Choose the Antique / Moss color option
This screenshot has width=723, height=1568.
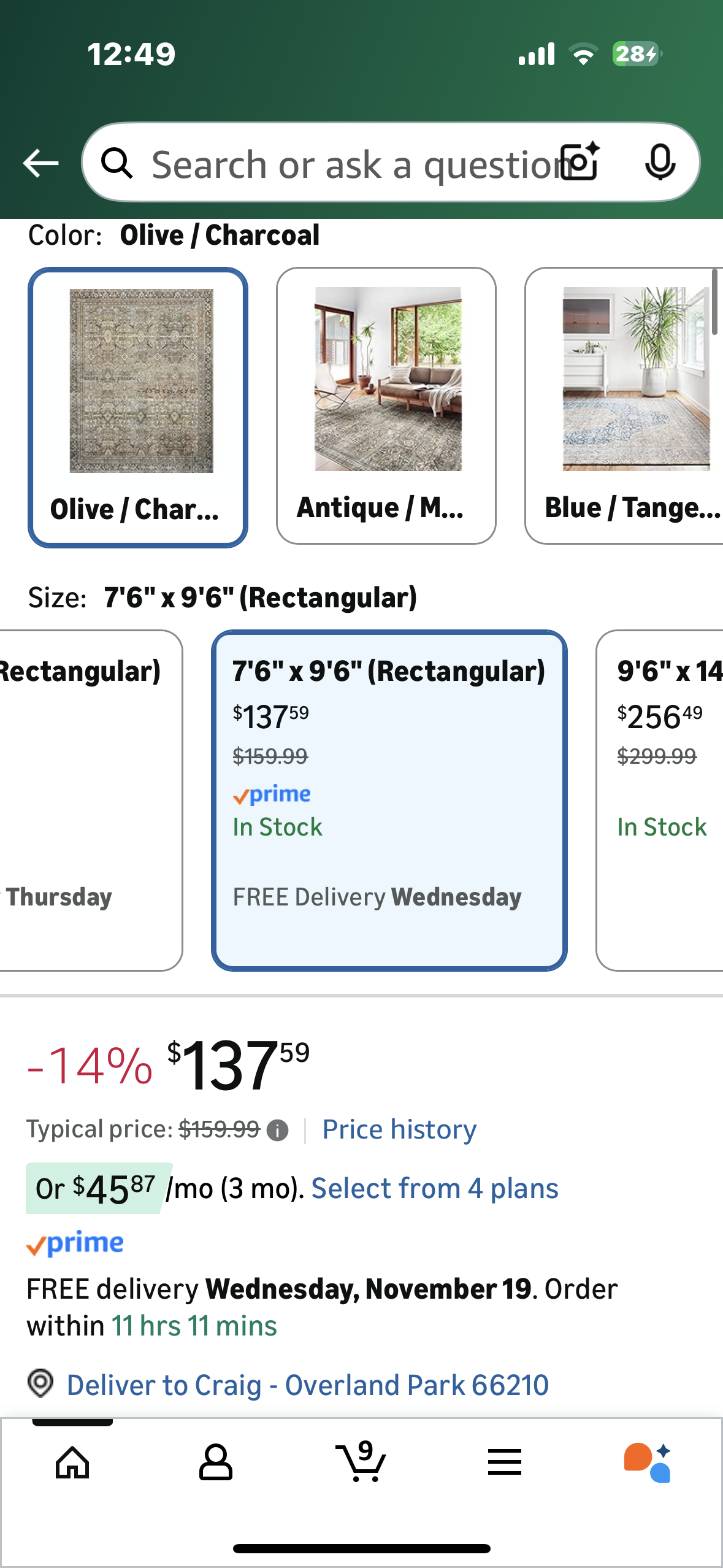386,405
